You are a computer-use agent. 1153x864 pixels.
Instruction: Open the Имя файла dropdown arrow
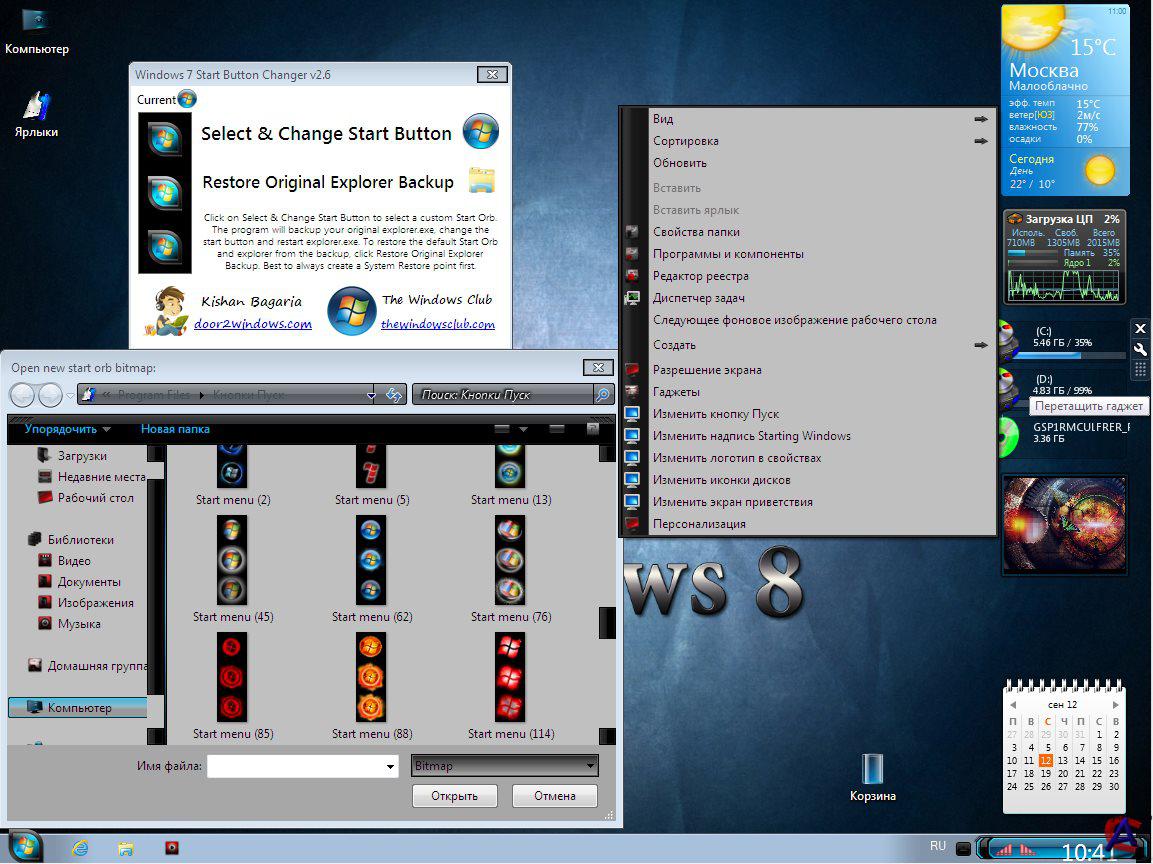coord(390,767)
